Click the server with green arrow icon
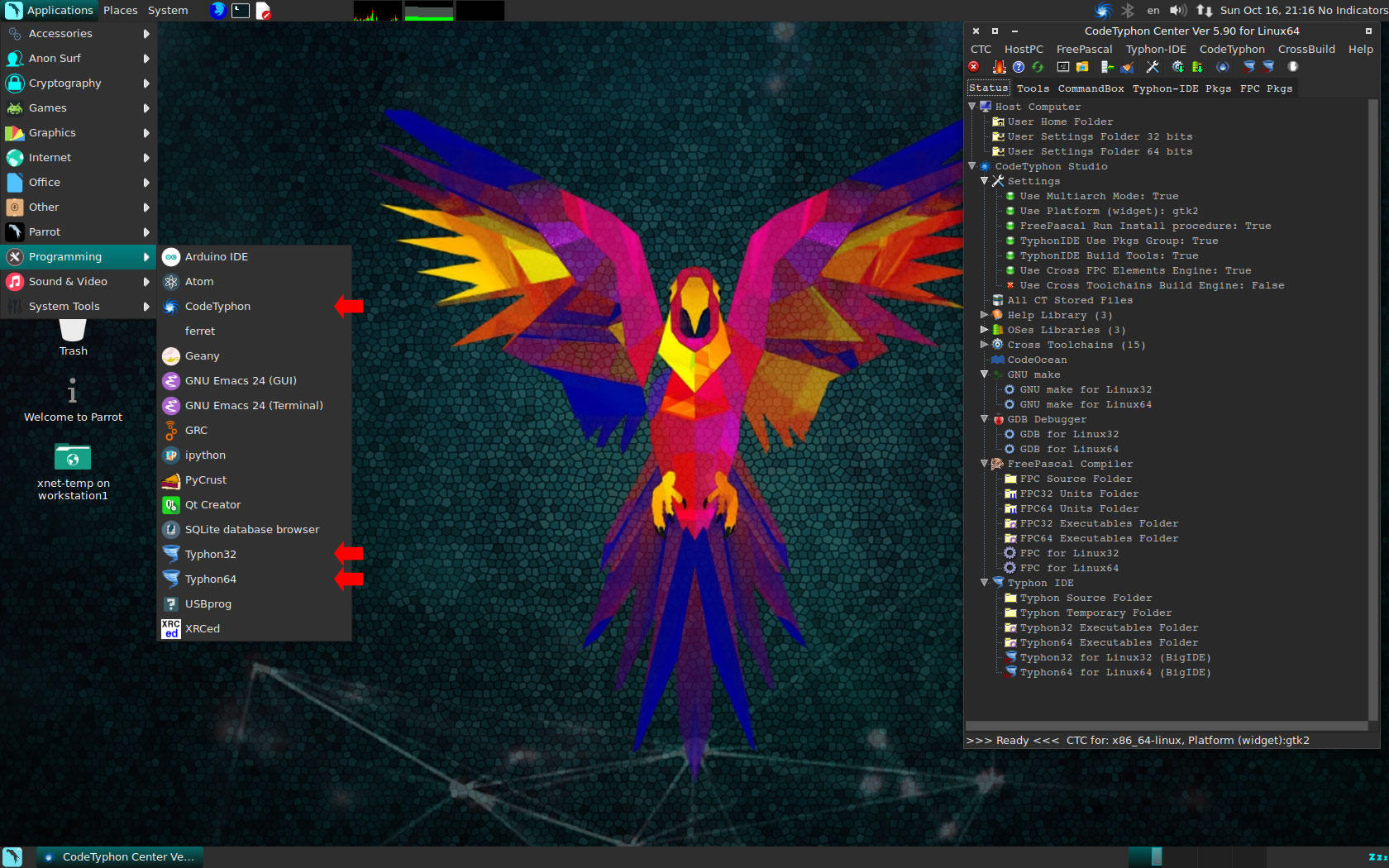The width and height of the screenshot is (1389, 868). pyautogui.click(x=1107, y=67)
